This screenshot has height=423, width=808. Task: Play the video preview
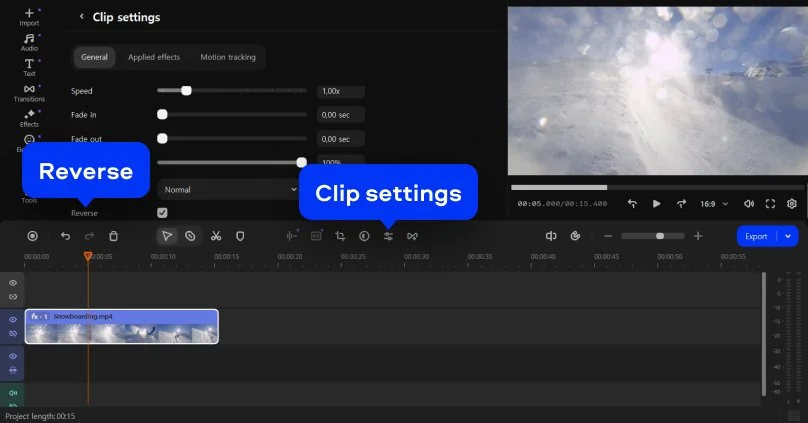point(656,203)
